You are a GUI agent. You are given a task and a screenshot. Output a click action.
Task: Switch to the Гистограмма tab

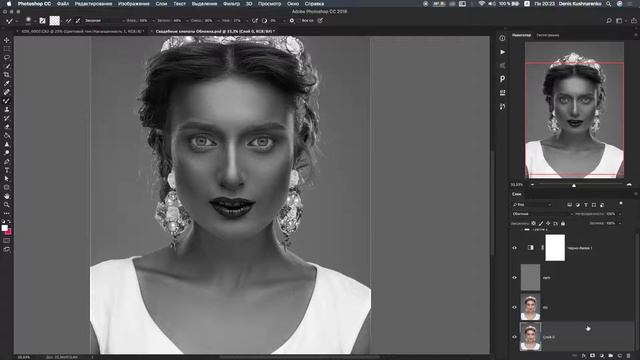(548, 36)
